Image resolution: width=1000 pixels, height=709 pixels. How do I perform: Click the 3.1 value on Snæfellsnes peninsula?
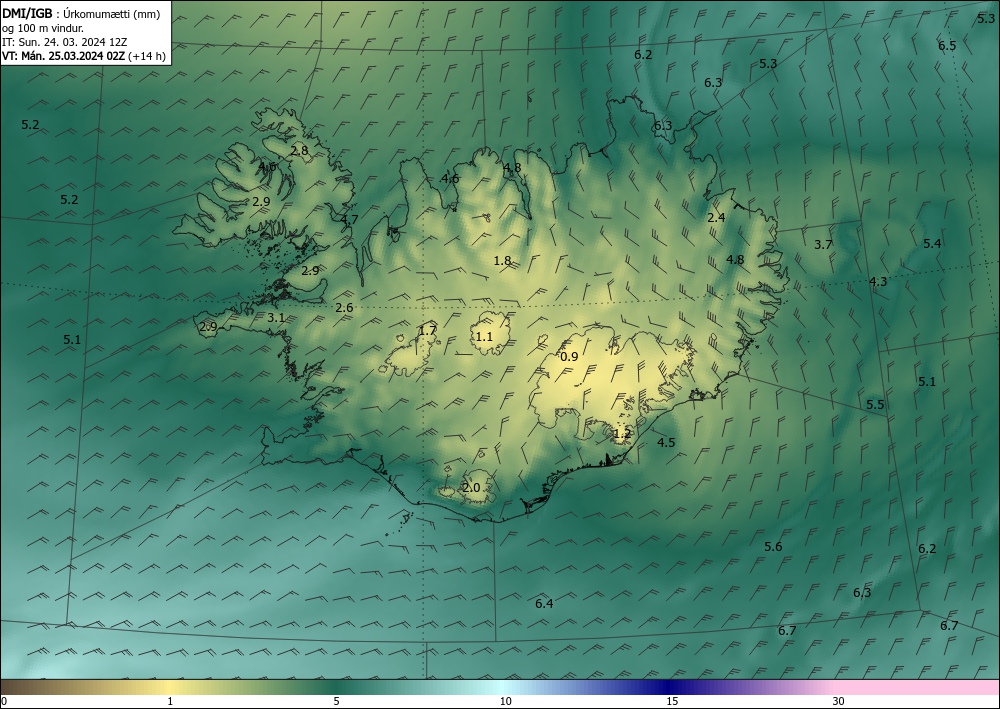click(x=276, y=317)
